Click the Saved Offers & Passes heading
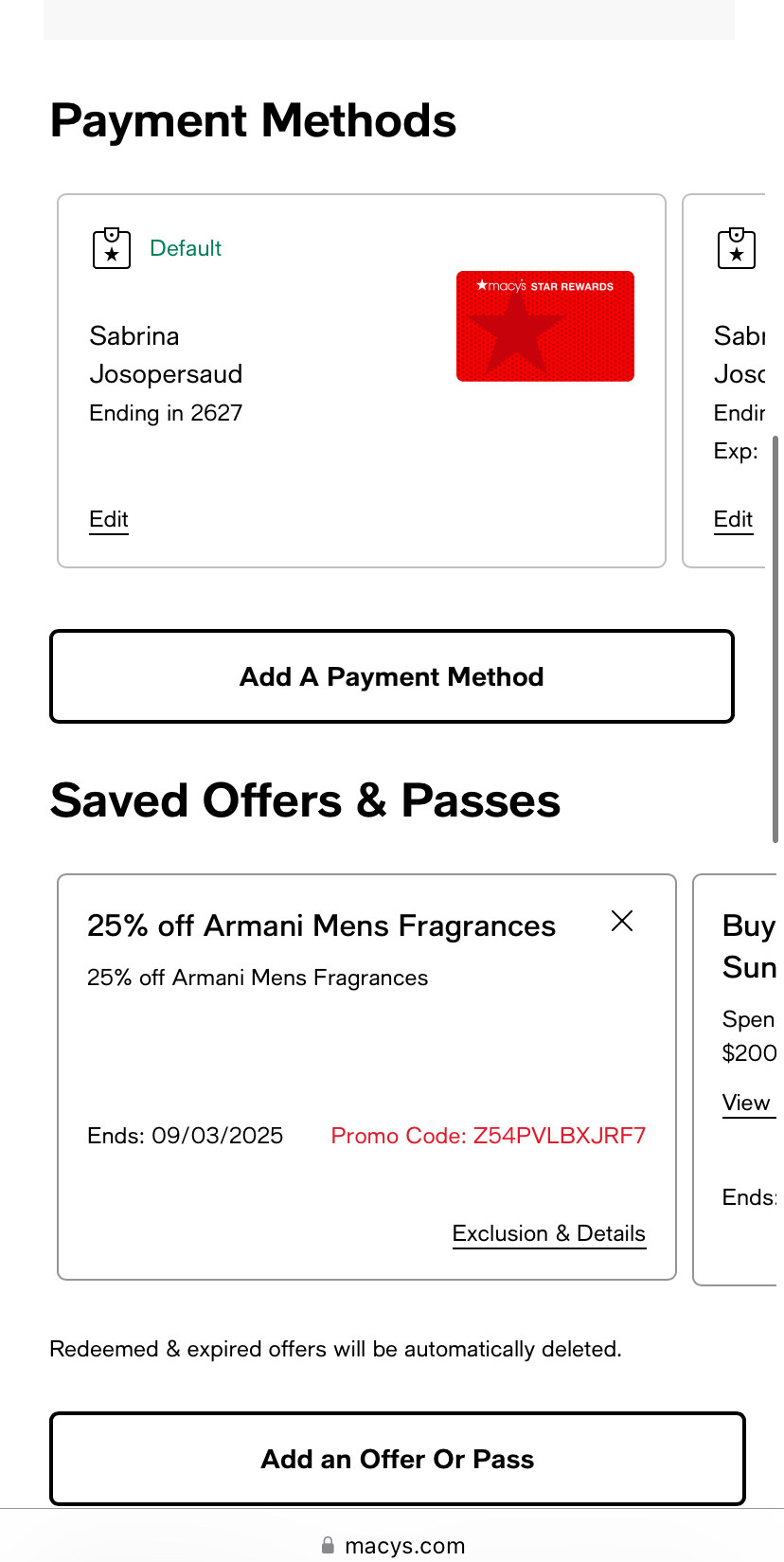The width and height of the screenshot is (784, 1562). click(306, 800)
